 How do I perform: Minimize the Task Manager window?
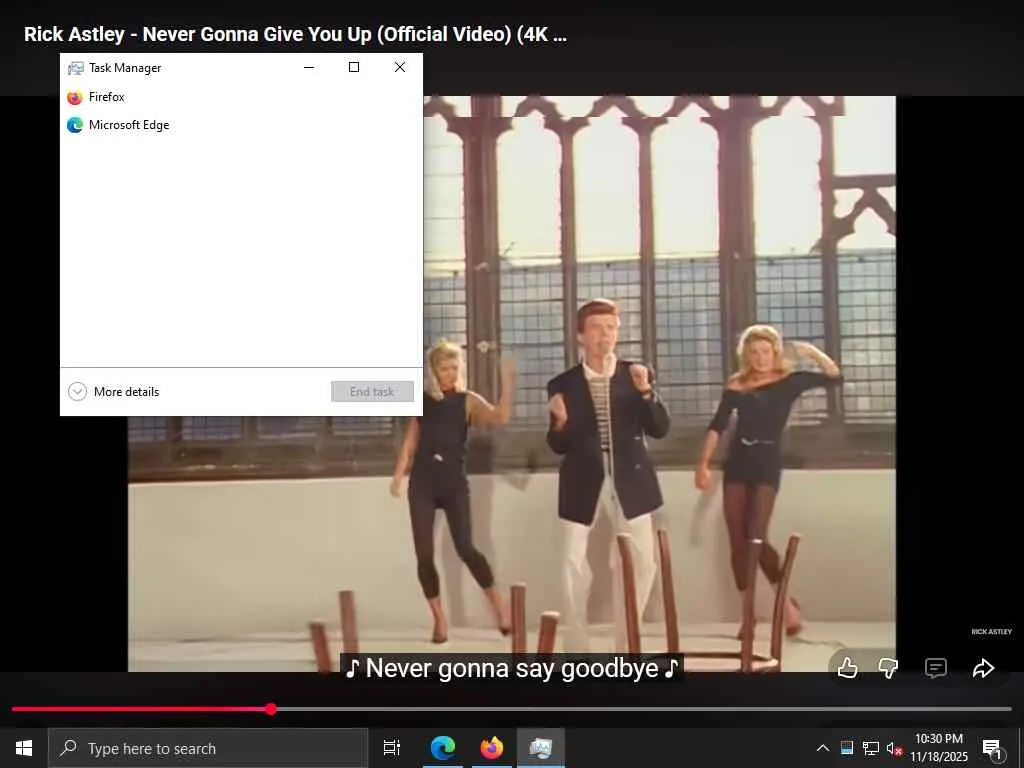coord(309,67)
